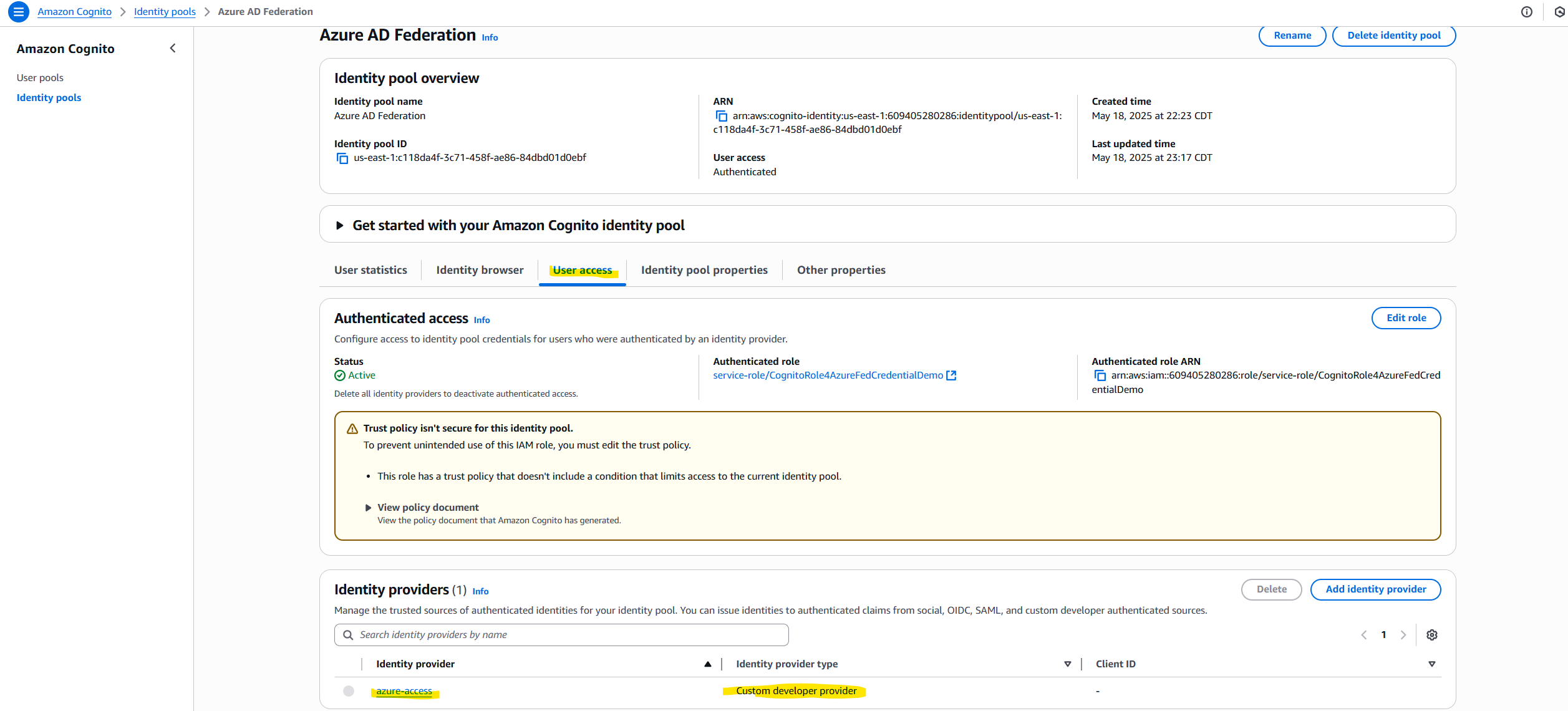Click Add identity provider button
The height and width of the screenshot is (711, 1568).
tap(1375, 589)
